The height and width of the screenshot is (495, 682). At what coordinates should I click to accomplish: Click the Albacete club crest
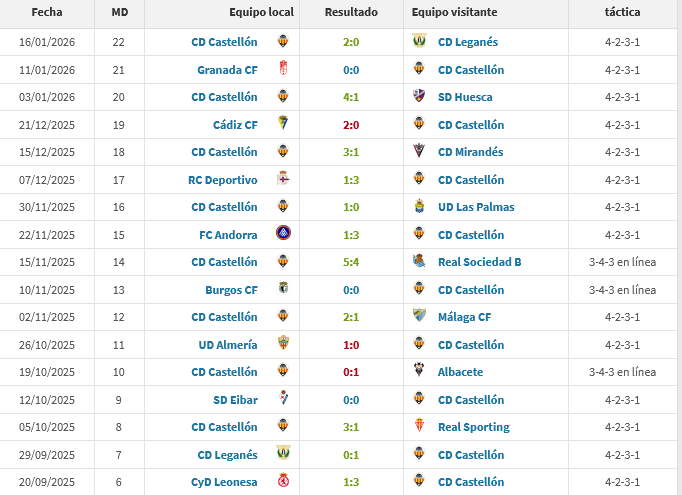[x=419, y=372]
